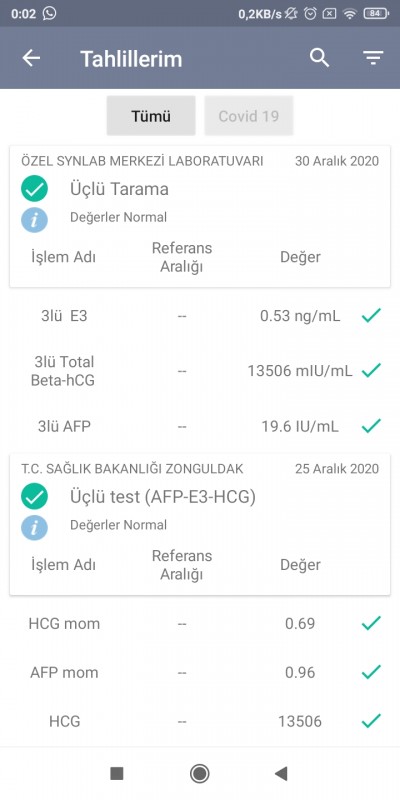
Task: Select the Tümü tab
Action: click(151, 116)
